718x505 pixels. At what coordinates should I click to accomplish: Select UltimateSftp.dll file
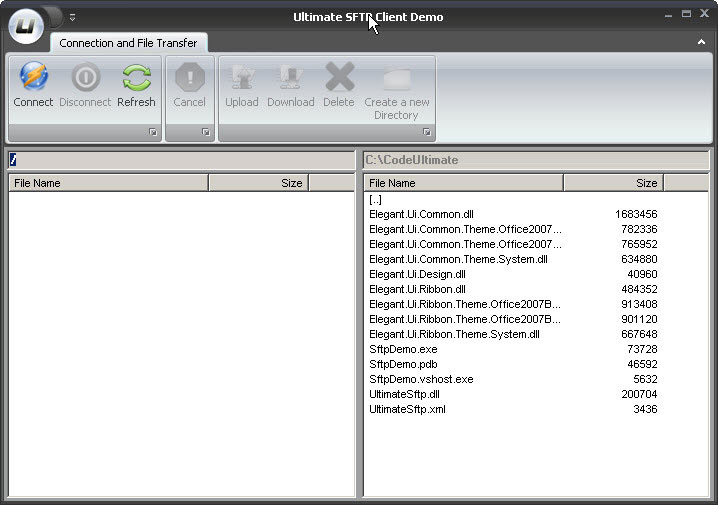(x=404, y=394)
